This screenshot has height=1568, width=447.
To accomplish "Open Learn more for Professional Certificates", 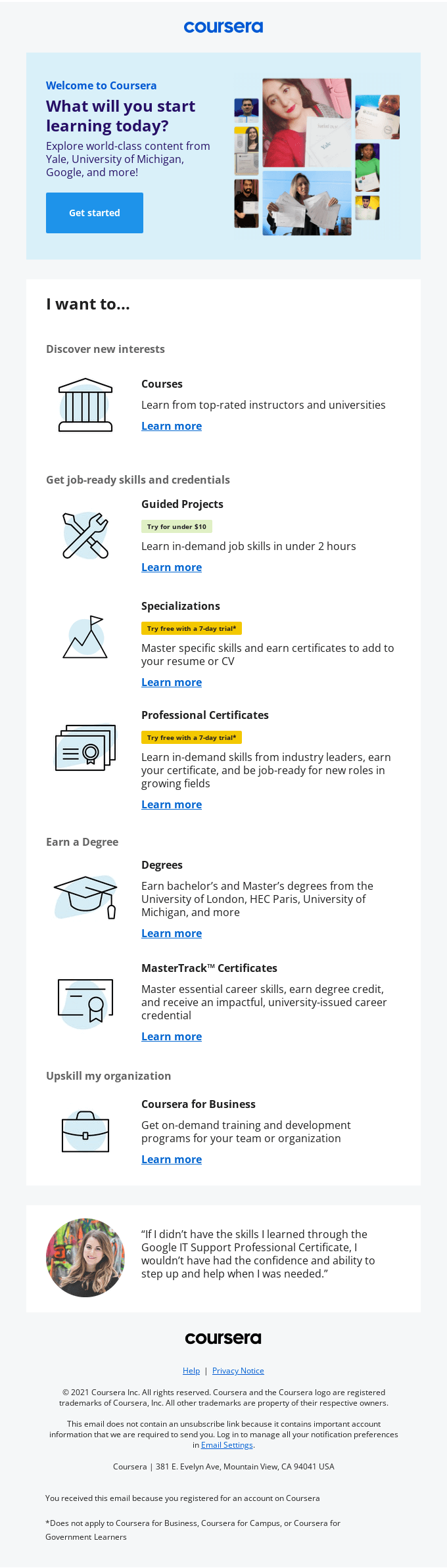I will 171,804.
